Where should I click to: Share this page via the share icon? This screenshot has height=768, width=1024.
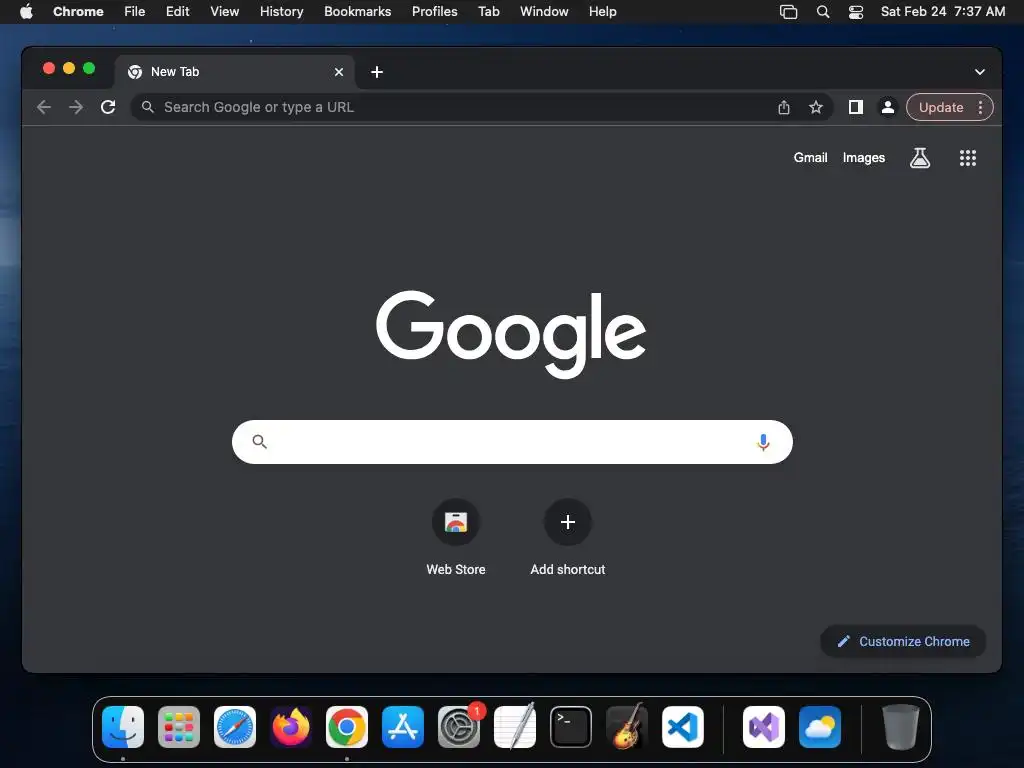click(x=784, y=107)
